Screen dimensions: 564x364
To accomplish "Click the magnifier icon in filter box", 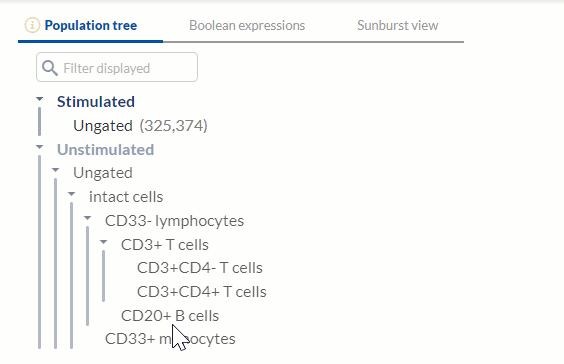I will (50, 68).
